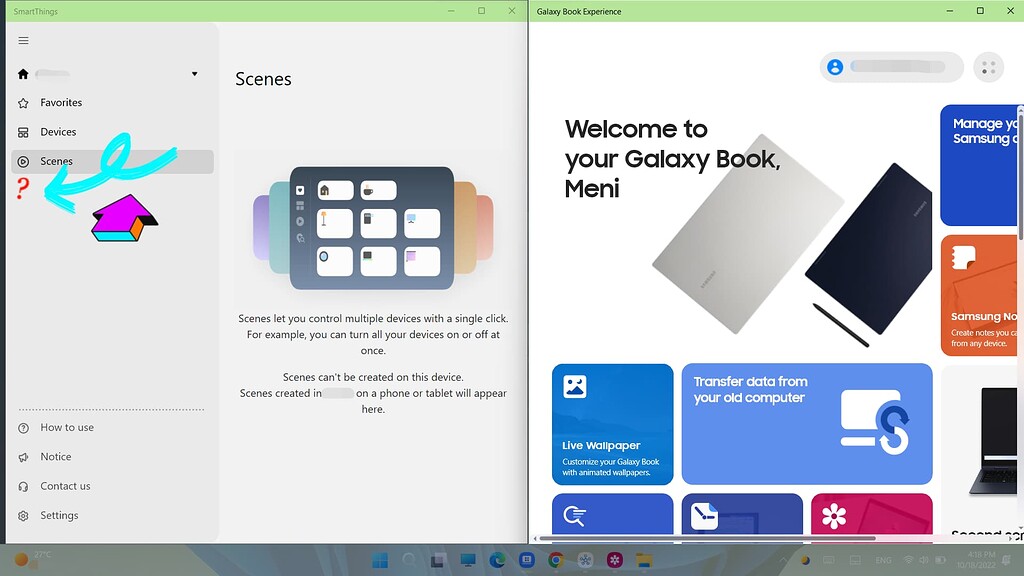Click the more-options dots in Galaxy Book Experience
The image size is (1024, 576).
click(988, 67)
